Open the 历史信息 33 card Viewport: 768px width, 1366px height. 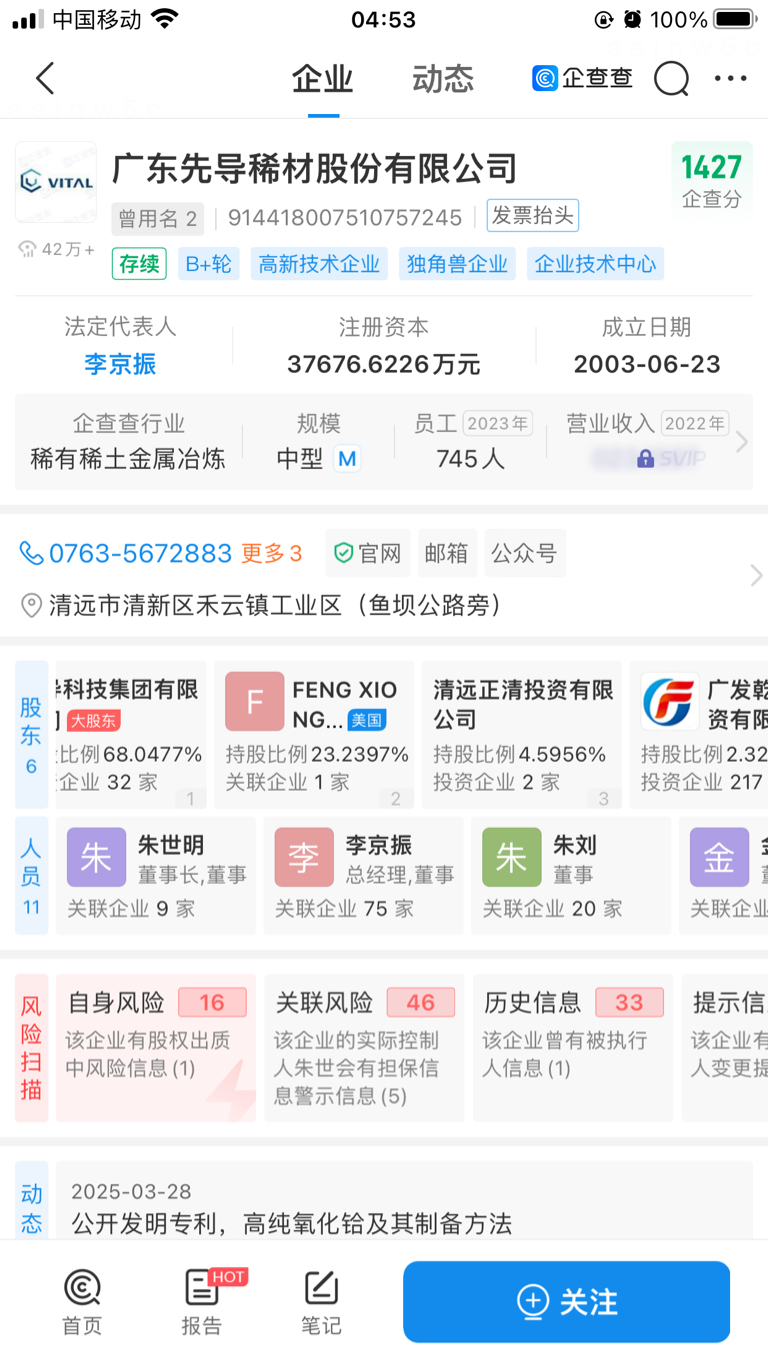click(572, 1048)
